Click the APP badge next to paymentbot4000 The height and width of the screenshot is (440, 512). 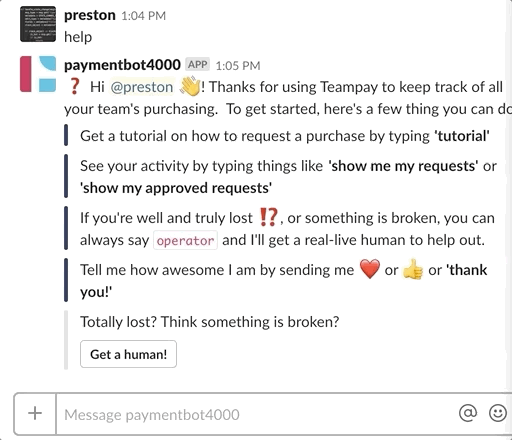click(198, 64)
